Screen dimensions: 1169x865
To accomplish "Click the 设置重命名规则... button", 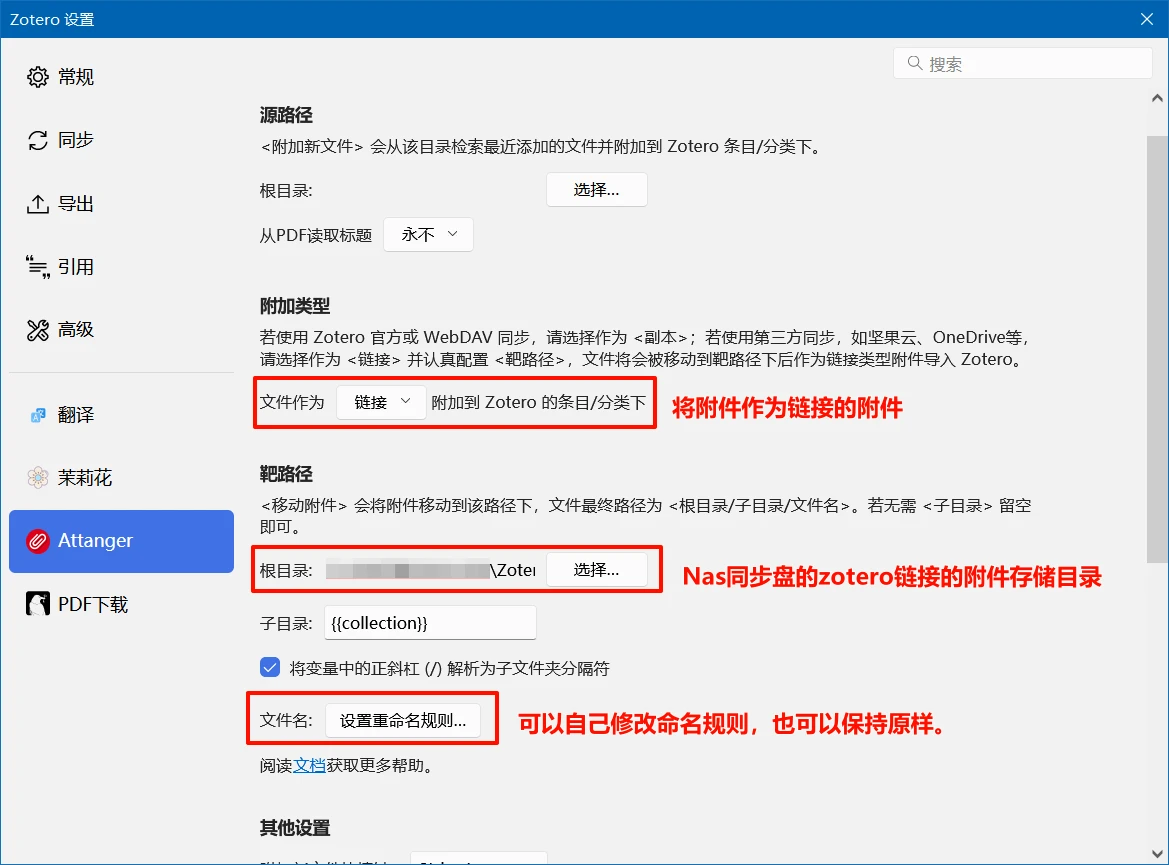I will [403, 720].
